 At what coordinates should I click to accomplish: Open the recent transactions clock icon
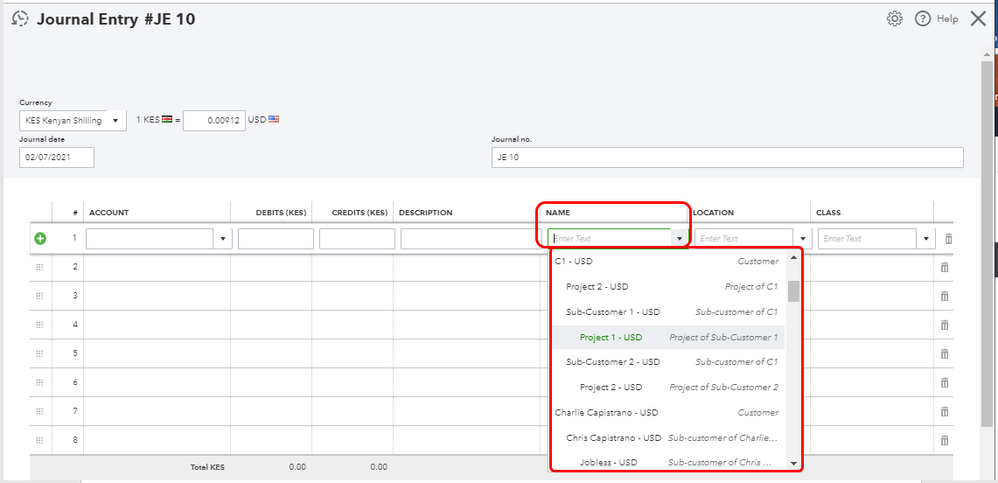coord(20,19)
